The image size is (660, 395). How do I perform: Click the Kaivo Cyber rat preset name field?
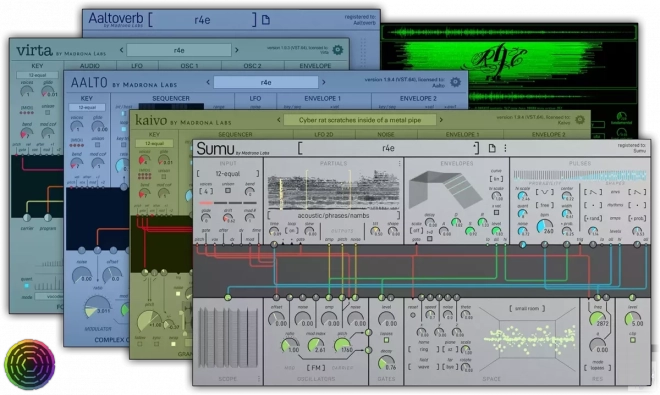[x=360, y=120]
